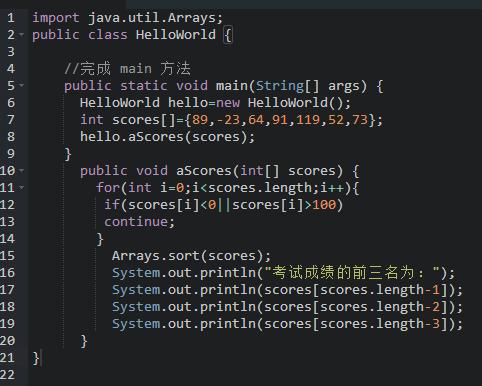Click 'Arrays.sort(scores);' on line 15
482x386 pixels.
(191, 256)
